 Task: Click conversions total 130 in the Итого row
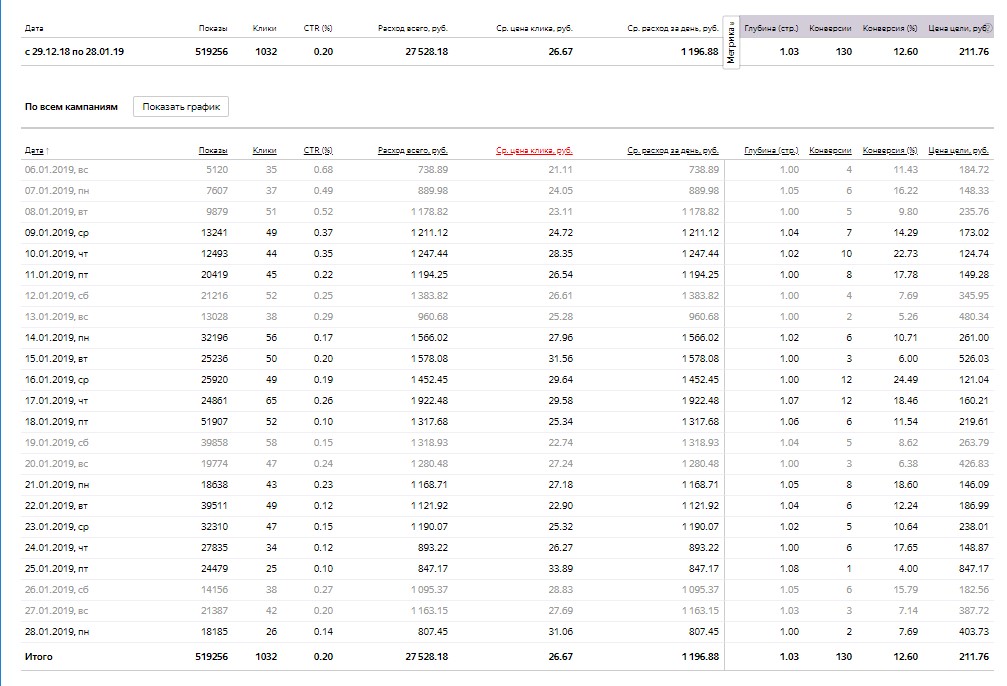coord(843,656)
